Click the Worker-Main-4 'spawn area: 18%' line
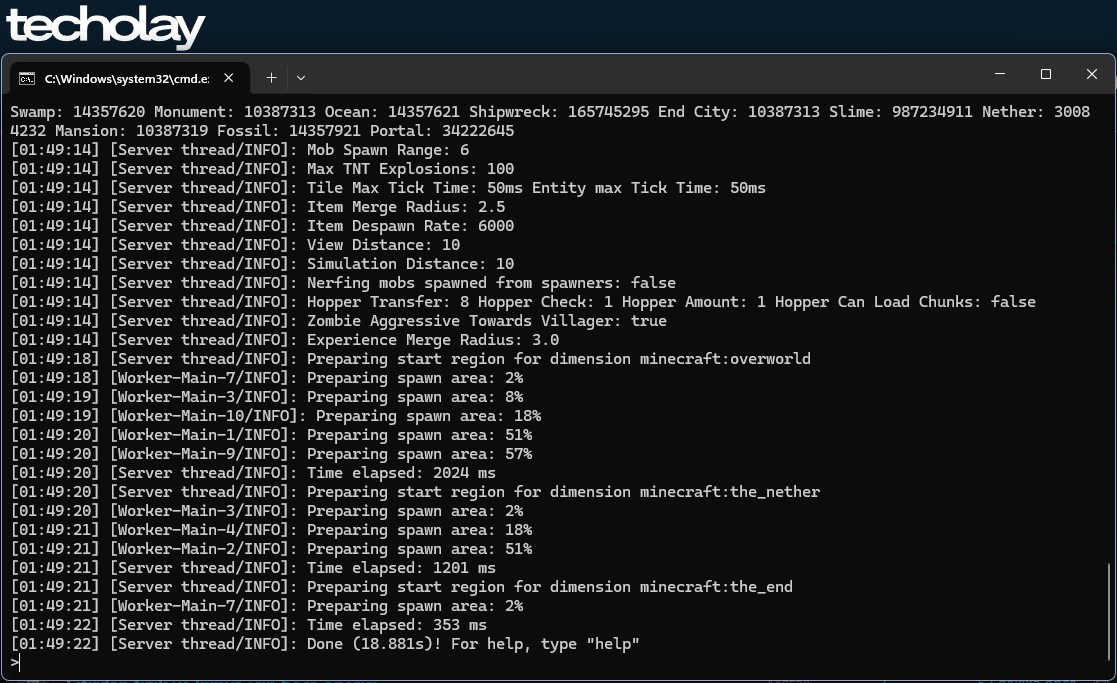Viewport: 1117px width, 683px height. (x=271, y=530)
